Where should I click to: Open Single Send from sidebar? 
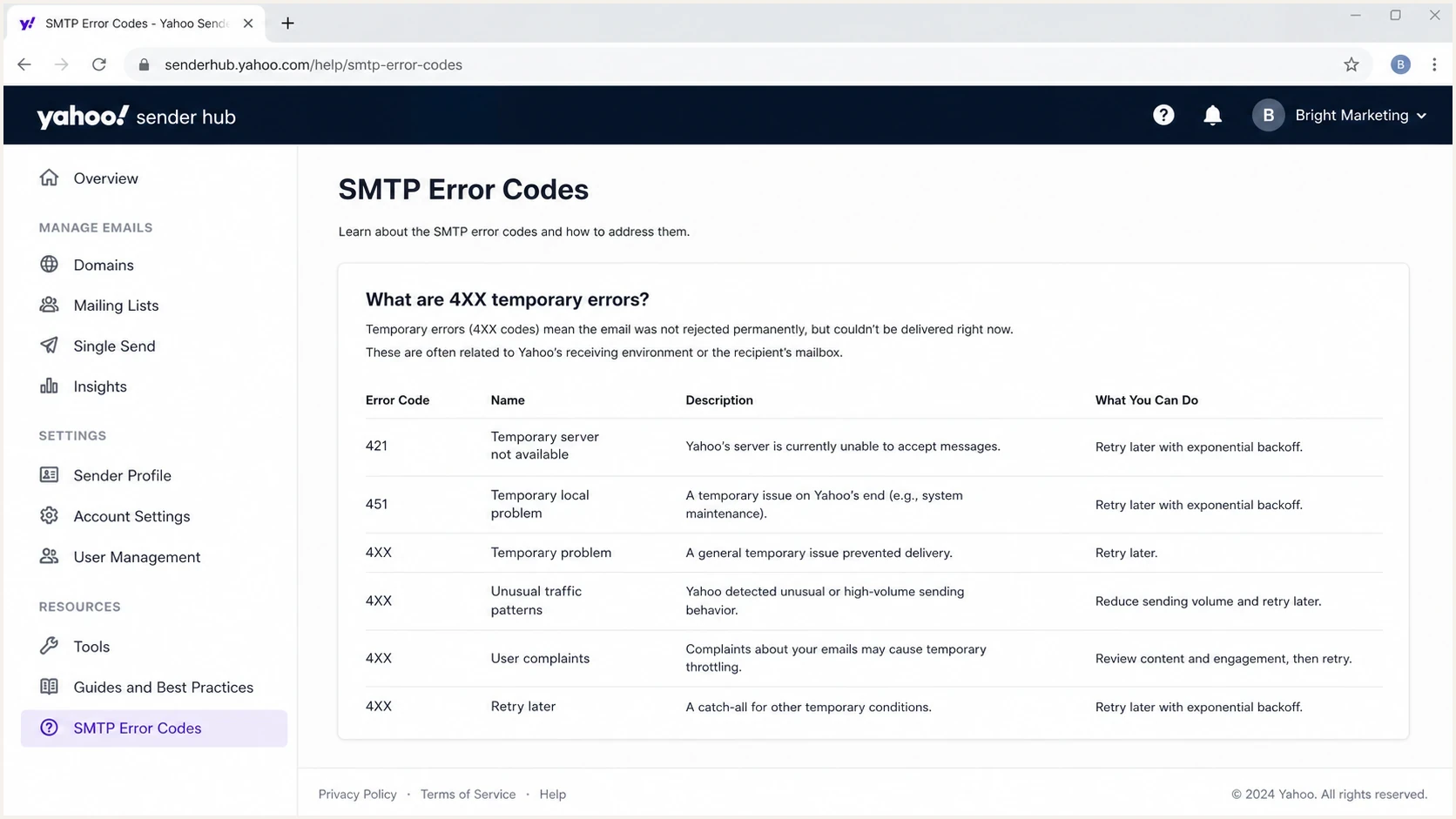[114, 346]
